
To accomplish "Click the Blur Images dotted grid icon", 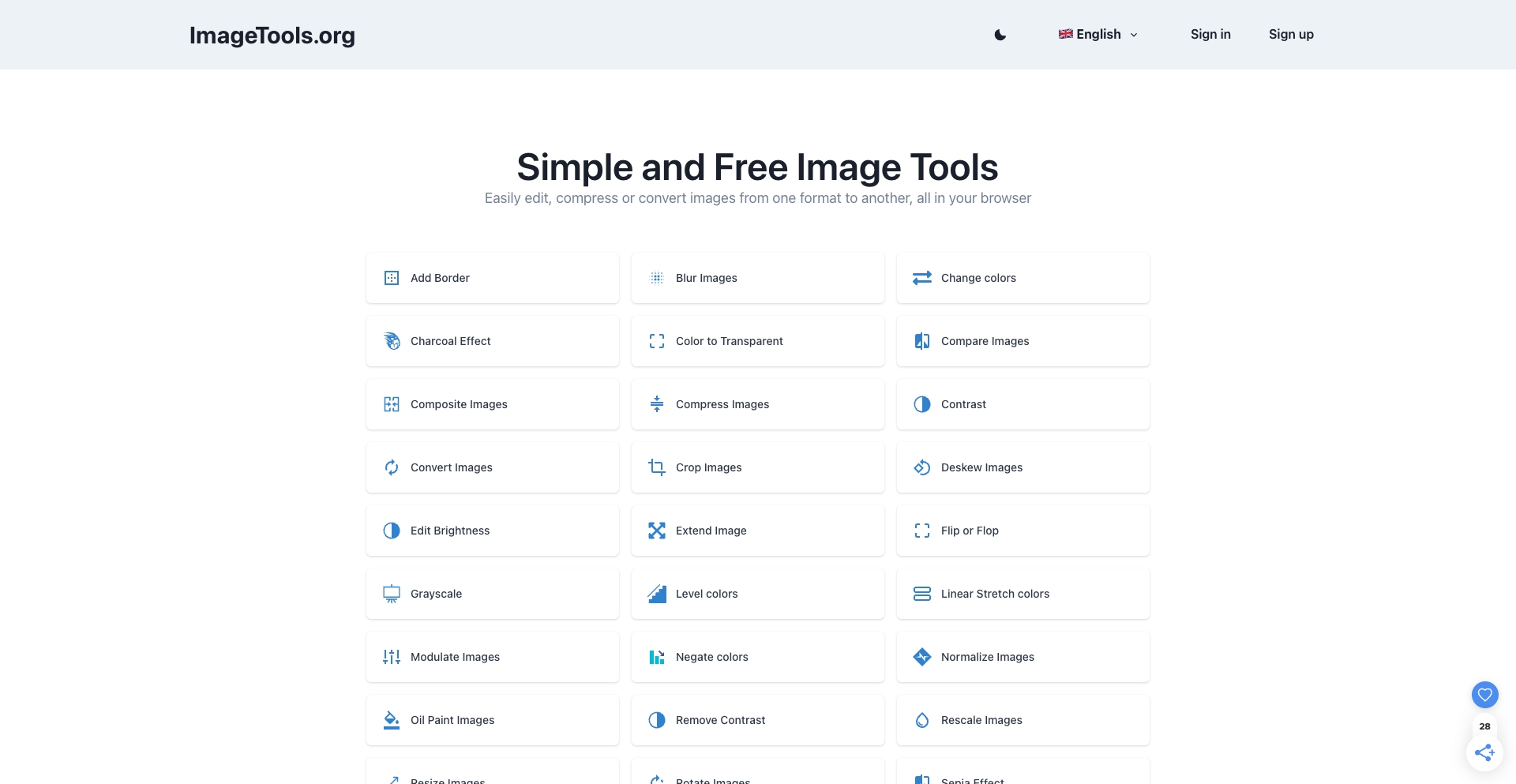I will pyautogui.click(x=656, y=278).
